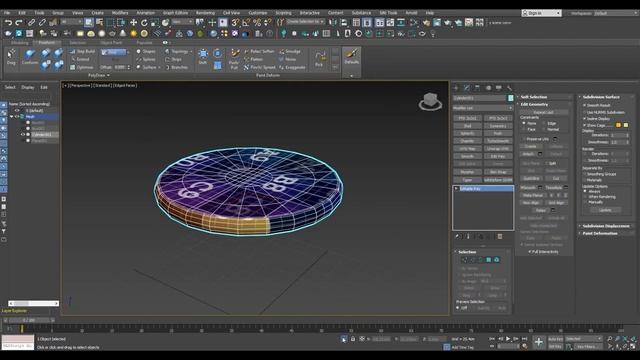Image resolution: width=640 pixels, height=360 pixels.
Task: Click the Unlink Selection icon
Action: coord(42,23)
